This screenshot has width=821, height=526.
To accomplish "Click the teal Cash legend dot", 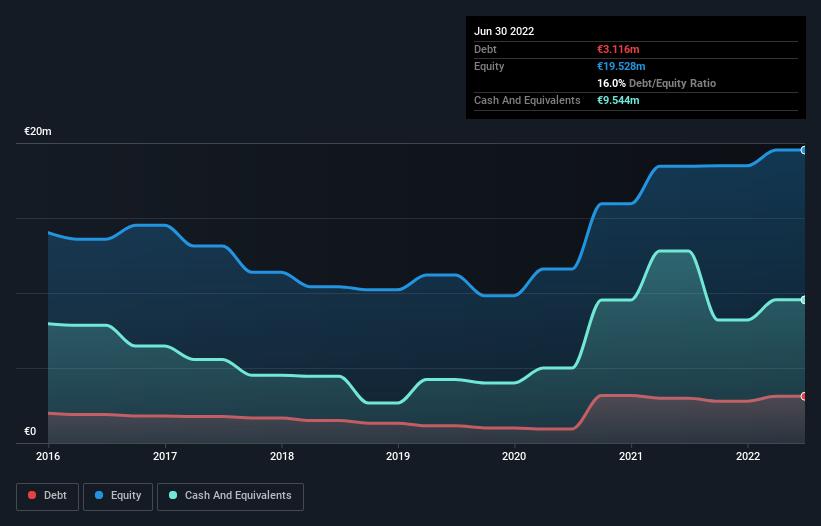I will pos(173,495).
